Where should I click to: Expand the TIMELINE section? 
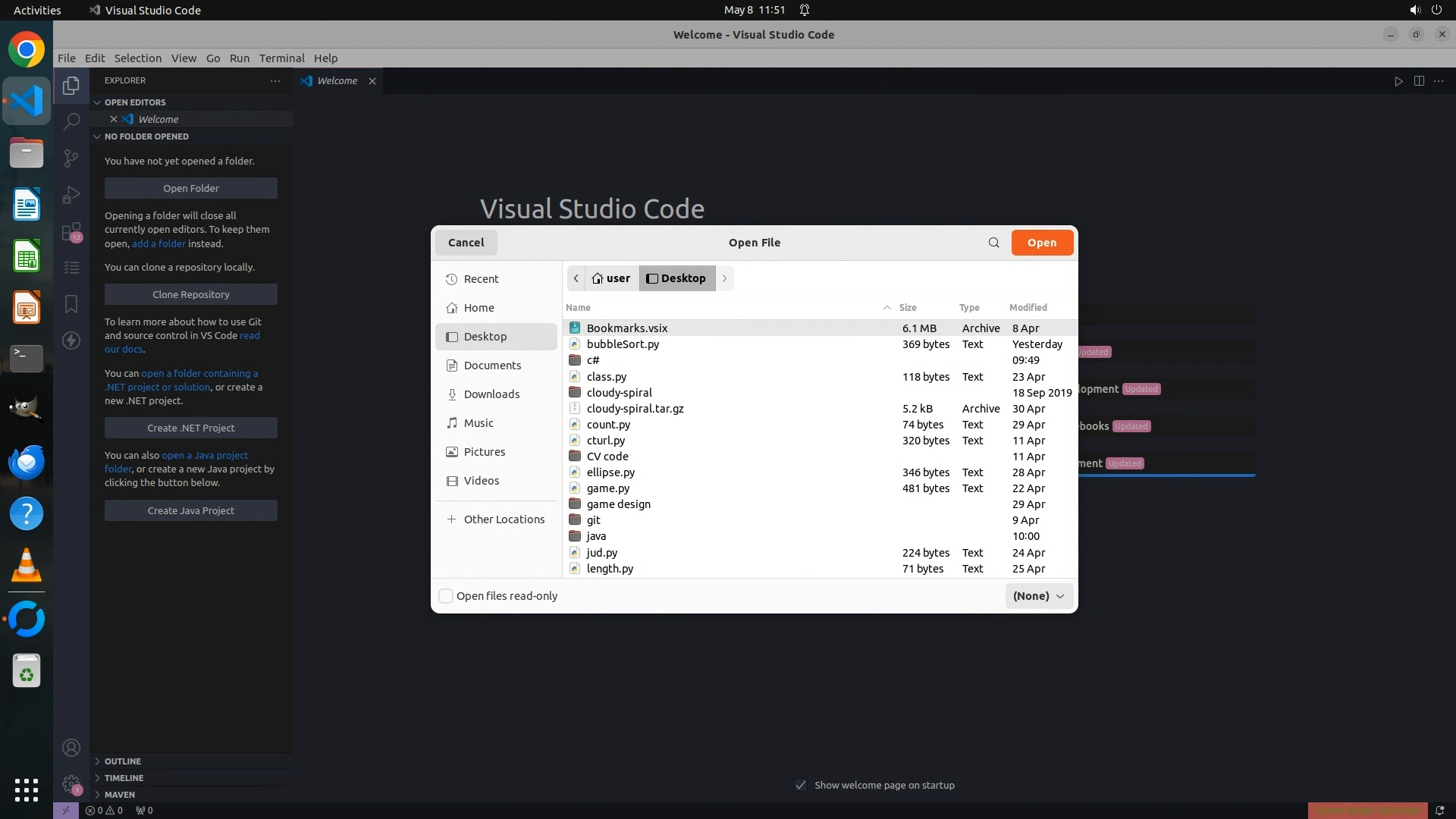[124, 778]
